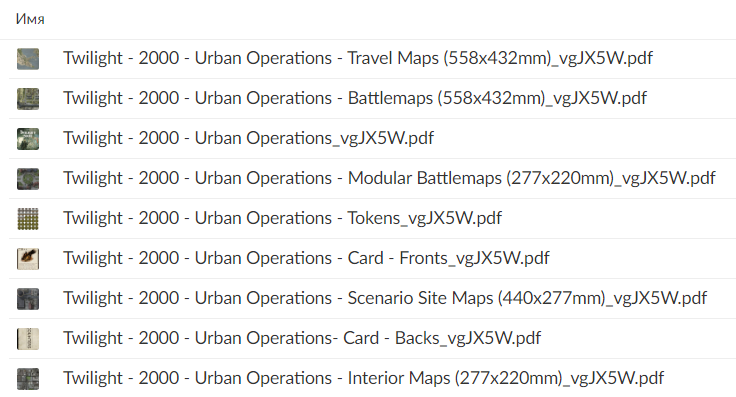Click empty space right of the Tokens row

[x=619, y=219]
